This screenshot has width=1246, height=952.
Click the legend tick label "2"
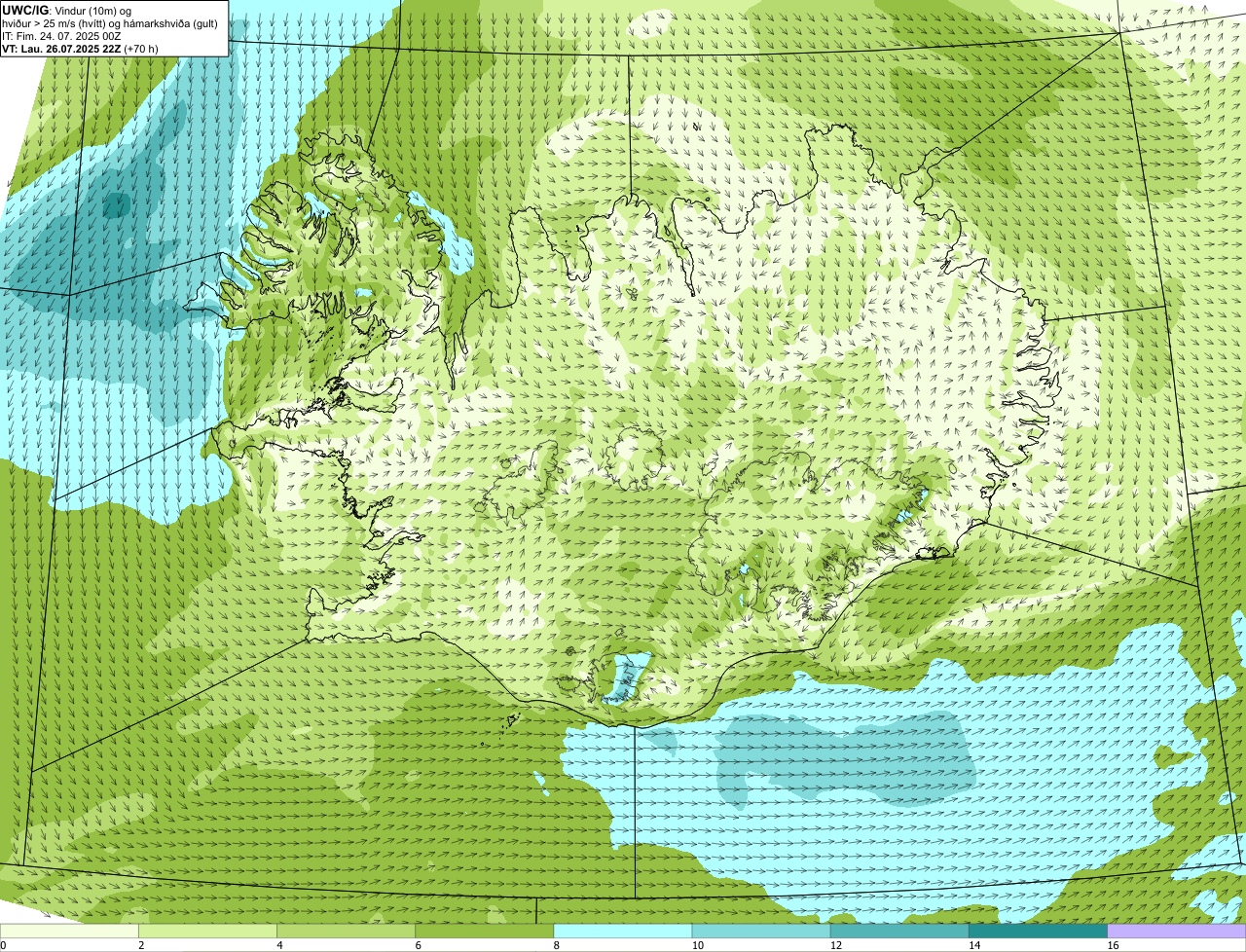[141, 945]
